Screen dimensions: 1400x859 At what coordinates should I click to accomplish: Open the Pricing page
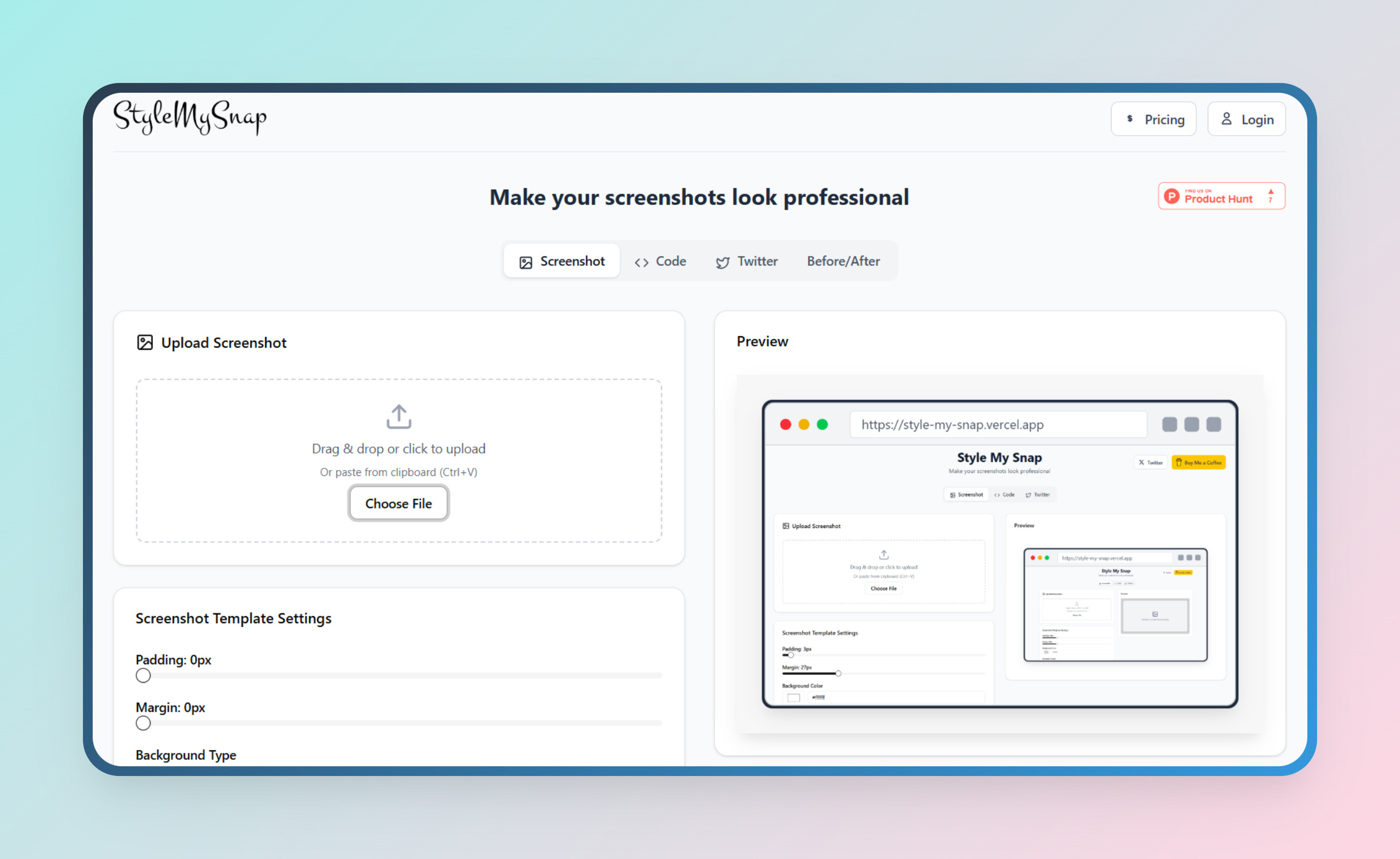pyautogui.click(x=1153, y=119)
